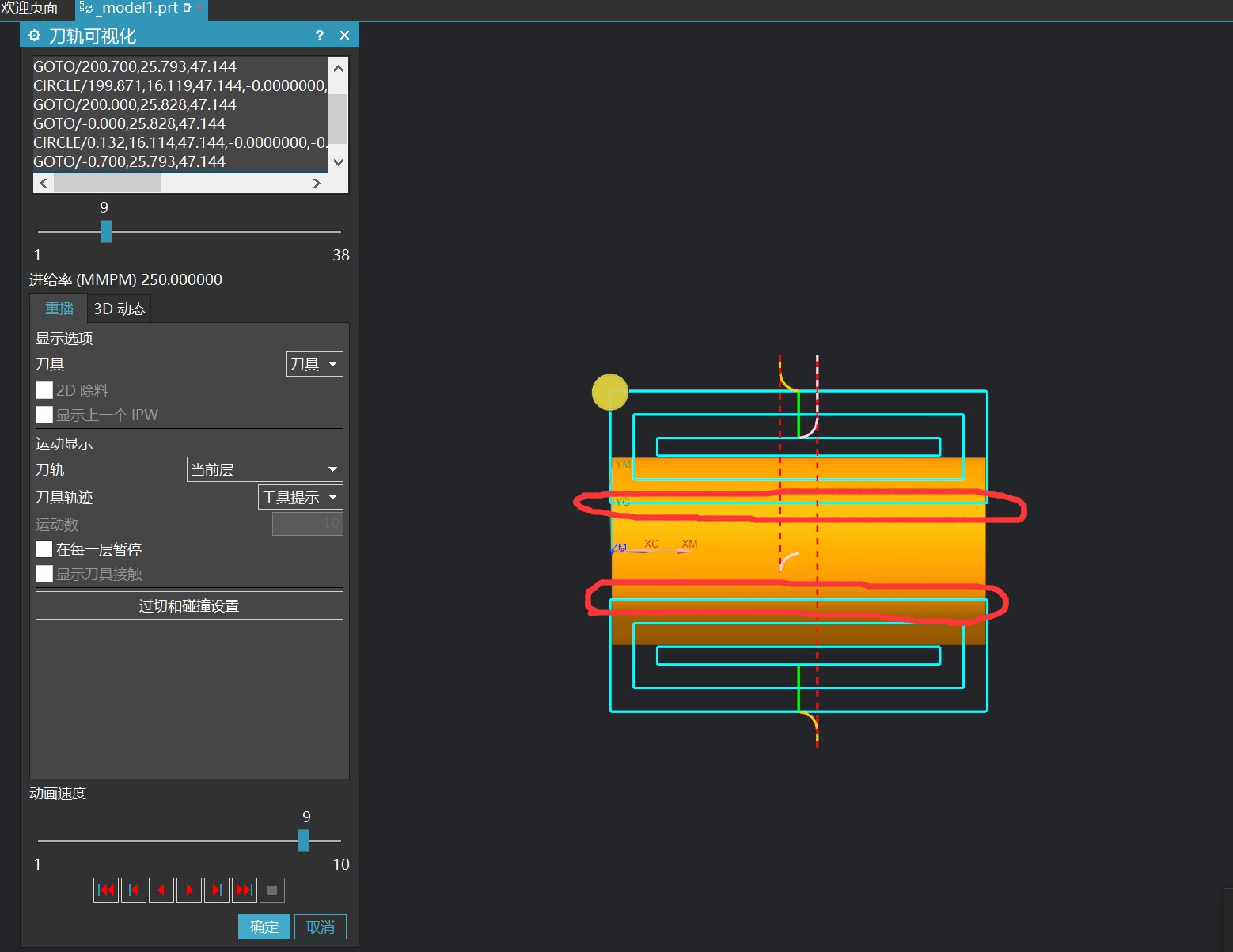Jump to the end of the tool path
Image resolution: width=1233 pixels, height=952 pixels.
[245, 890]
